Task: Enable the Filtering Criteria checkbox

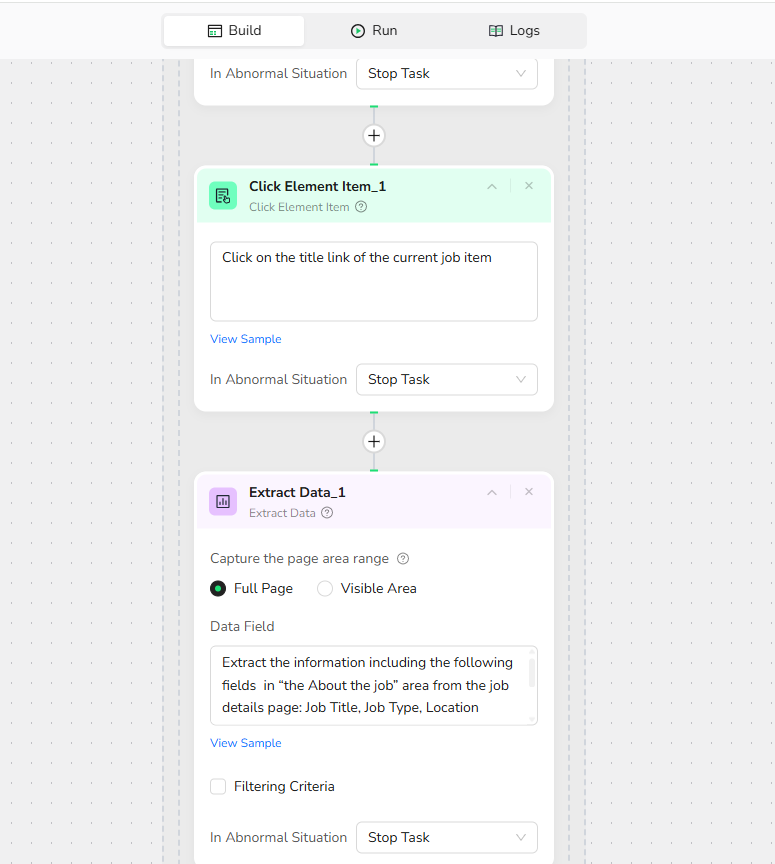Action: (x=218, y=787)
